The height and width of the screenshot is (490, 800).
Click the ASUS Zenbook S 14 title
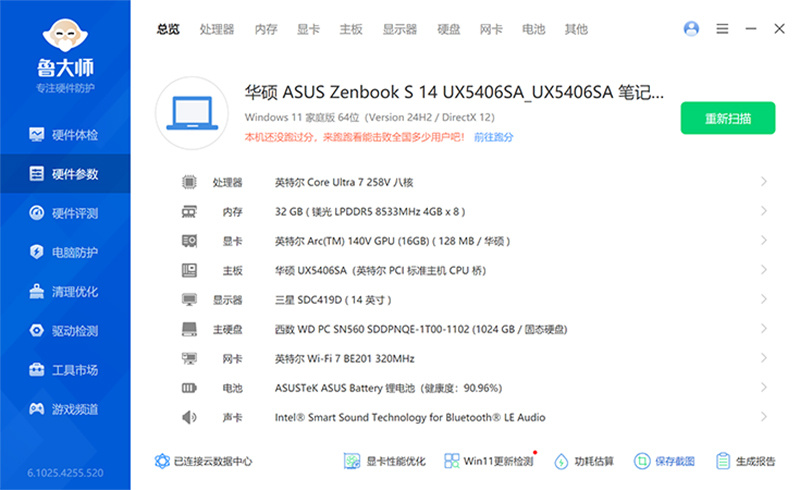[454, 92]
